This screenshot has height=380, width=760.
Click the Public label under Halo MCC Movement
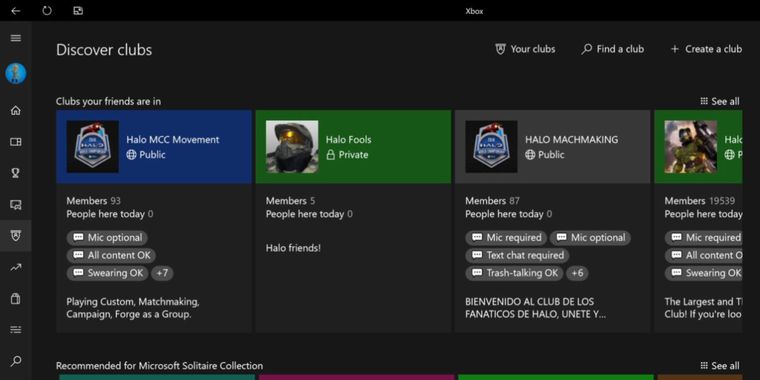[146, 155]
